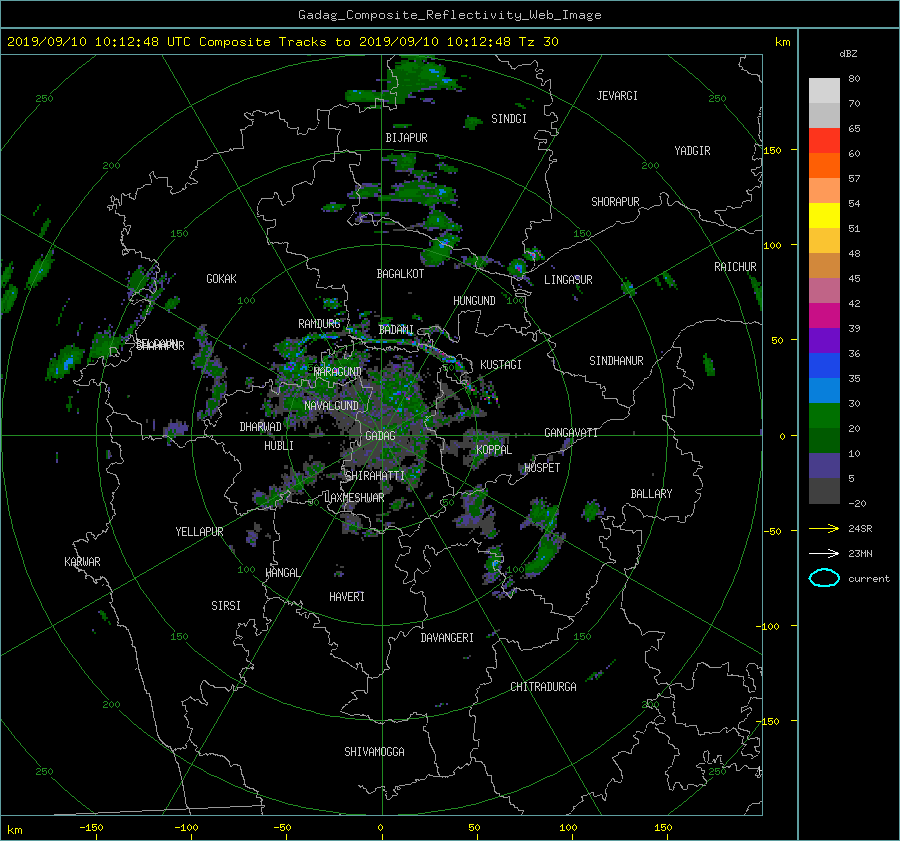Click the KARWAR city label
900x841 pixels.
tap(82, 562)
